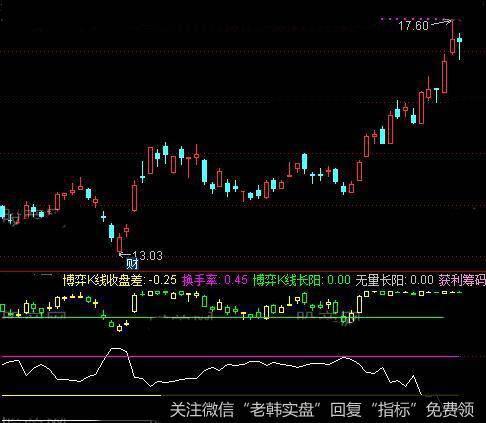
Task: Click the blue 财 marker below the chart
Action: tap(132, 264)
